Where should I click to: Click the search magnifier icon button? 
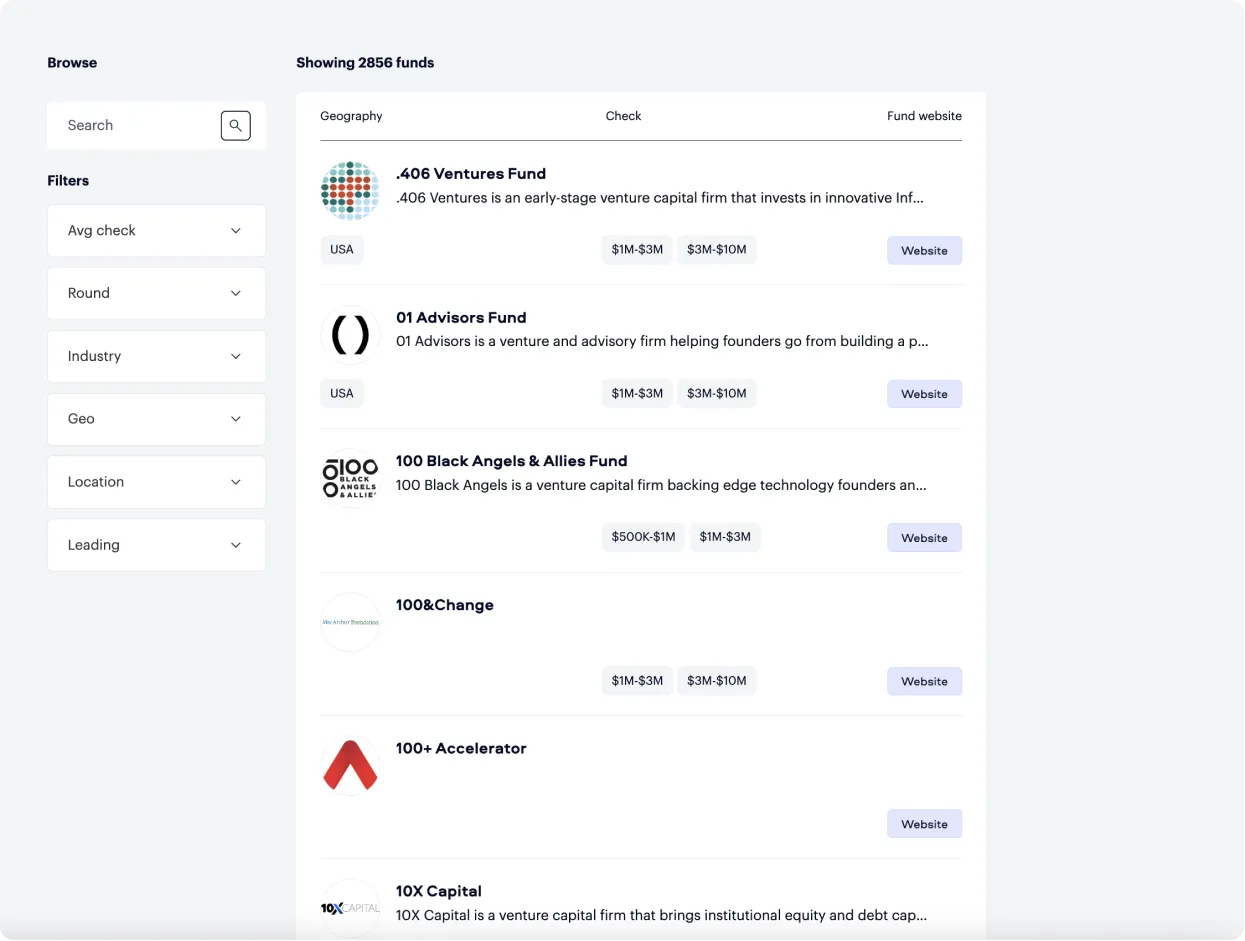(x=235, y=126)
